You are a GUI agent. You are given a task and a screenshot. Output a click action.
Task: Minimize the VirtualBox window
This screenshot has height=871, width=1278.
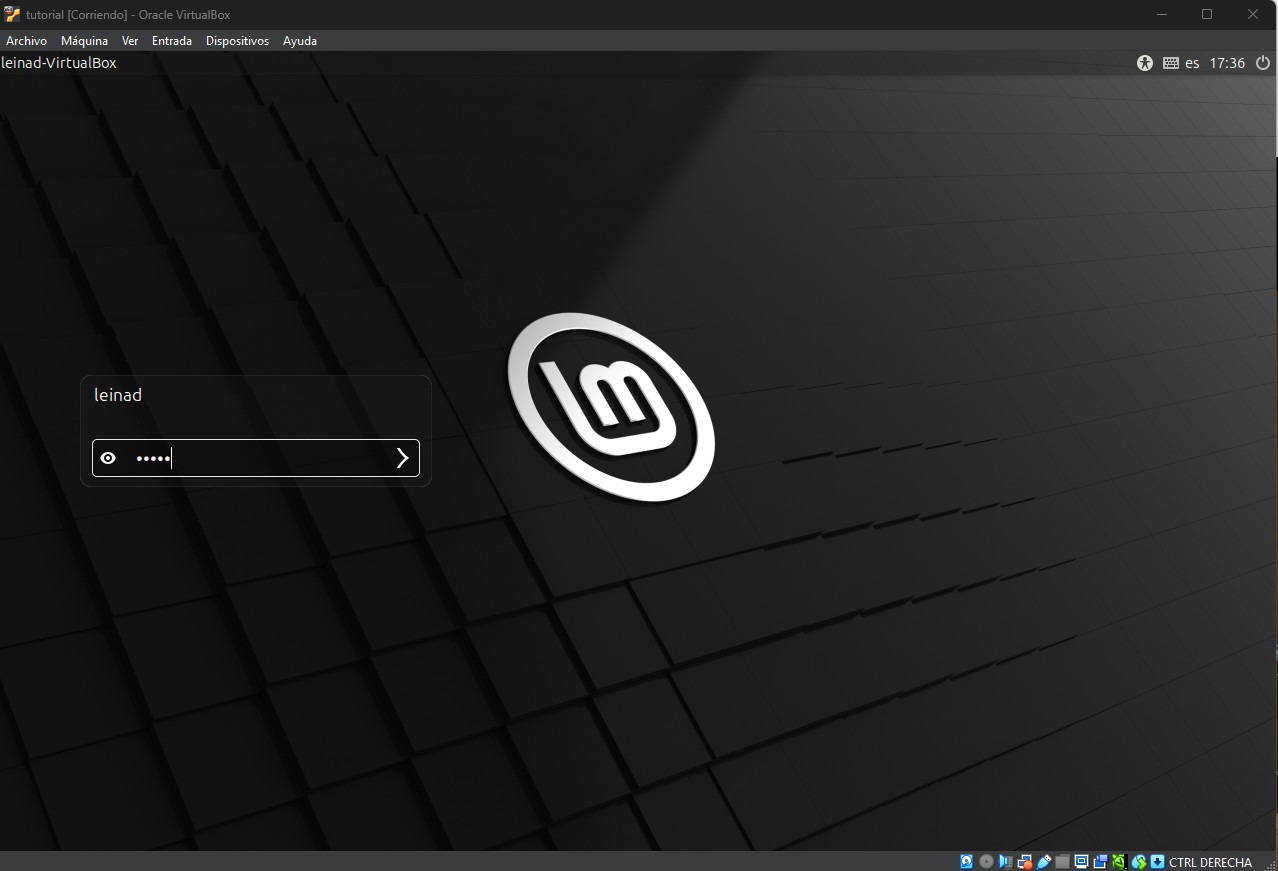point(1162,14)
